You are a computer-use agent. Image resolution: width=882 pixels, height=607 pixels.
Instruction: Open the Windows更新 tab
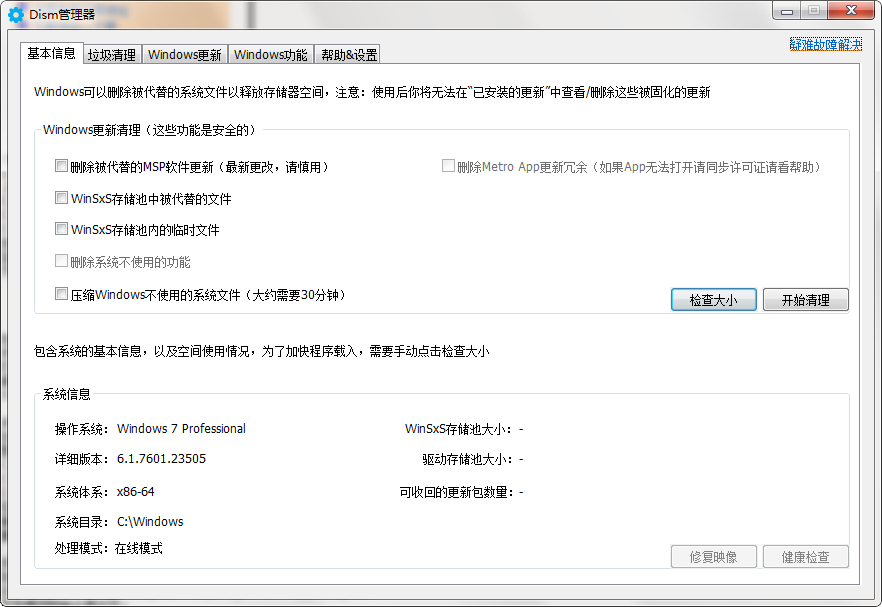[x=185, y=54]
